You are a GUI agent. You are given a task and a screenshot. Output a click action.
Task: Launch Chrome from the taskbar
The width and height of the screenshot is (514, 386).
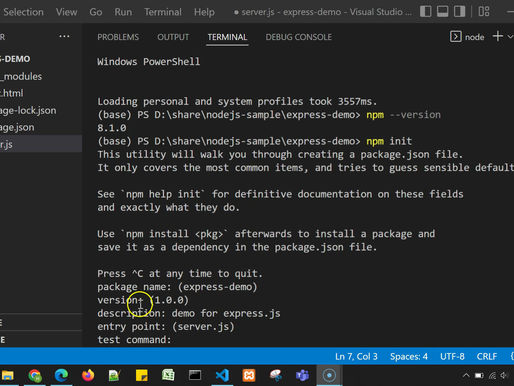[x=35, y=376]
